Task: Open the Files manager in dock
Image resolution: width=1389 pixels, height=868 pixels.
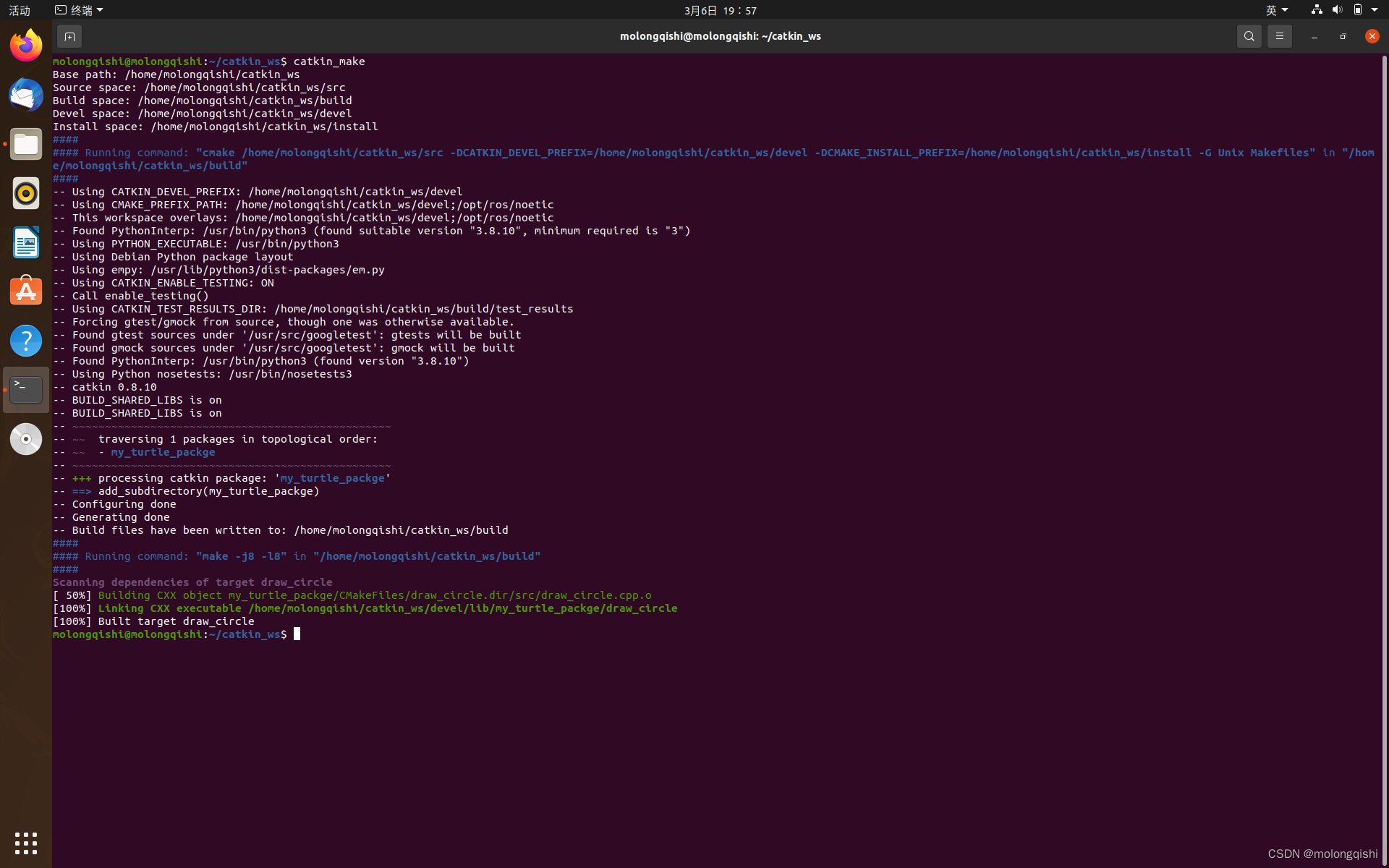Action: [x=26, y=144]
